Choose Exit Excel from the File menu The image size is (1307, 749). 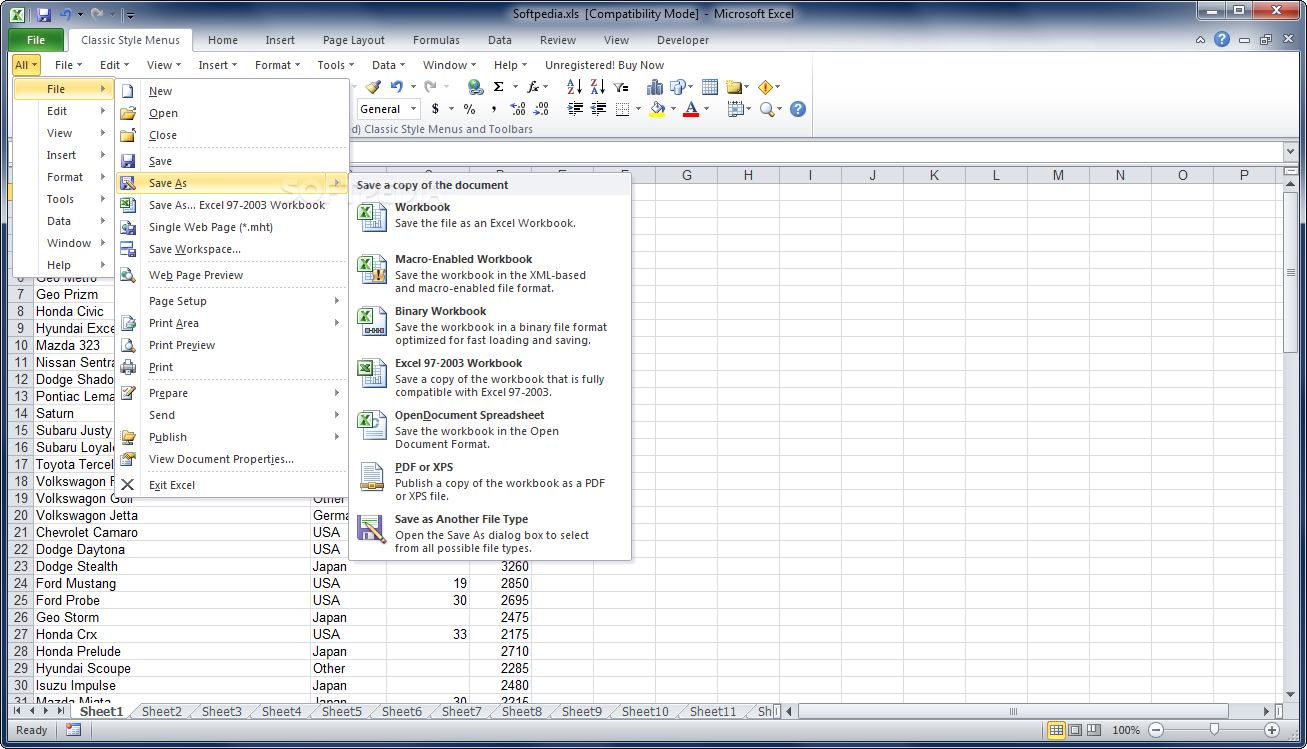(x=232, y=485)
